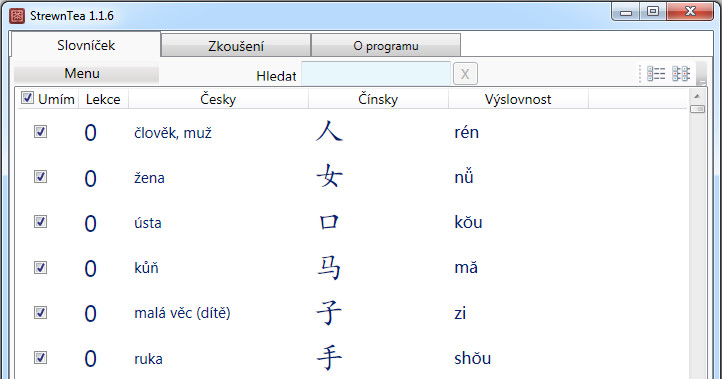Click the scrollbar up arrow

coord(697,96)
